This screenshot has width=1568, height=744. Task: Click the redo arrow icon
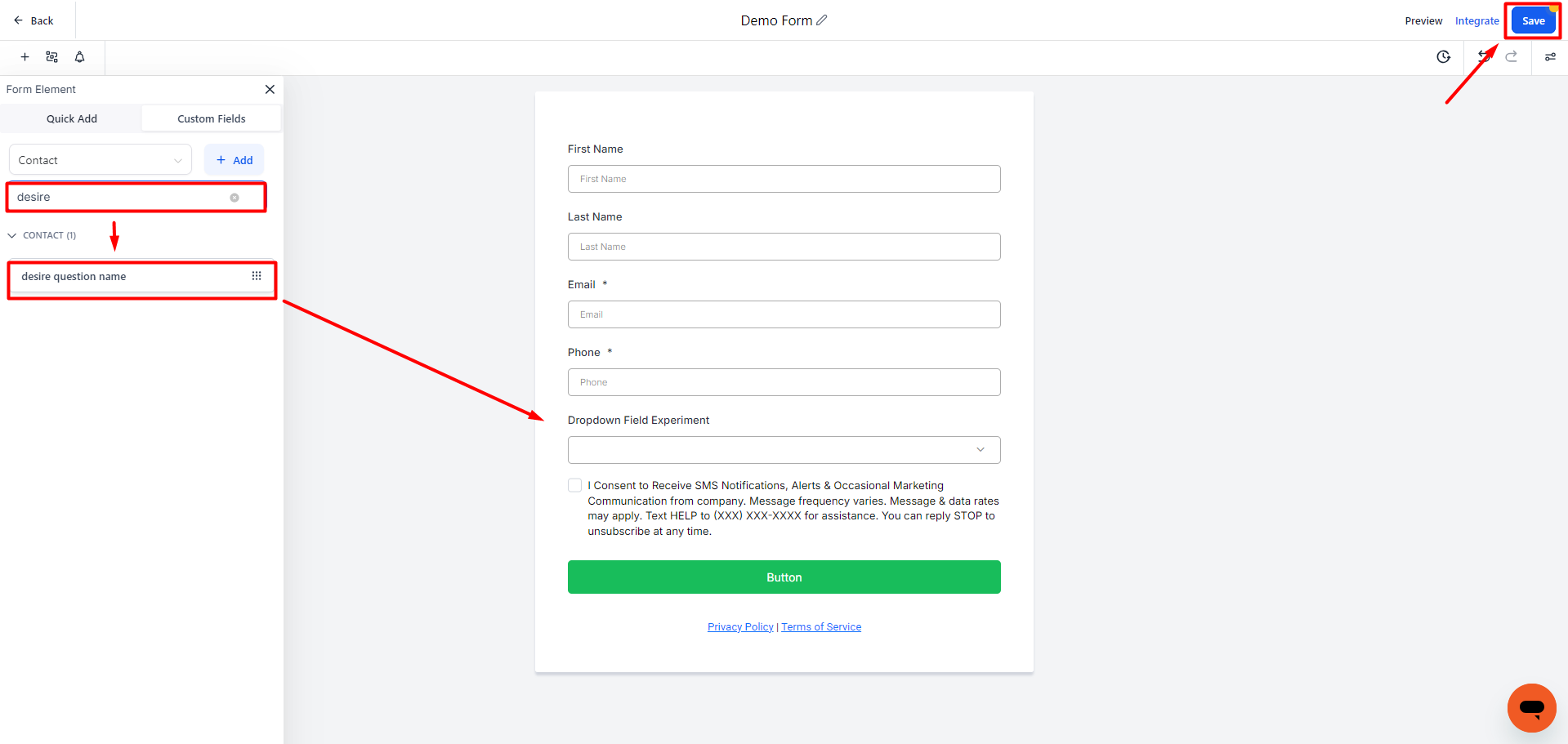click(x=1512, y=56)
